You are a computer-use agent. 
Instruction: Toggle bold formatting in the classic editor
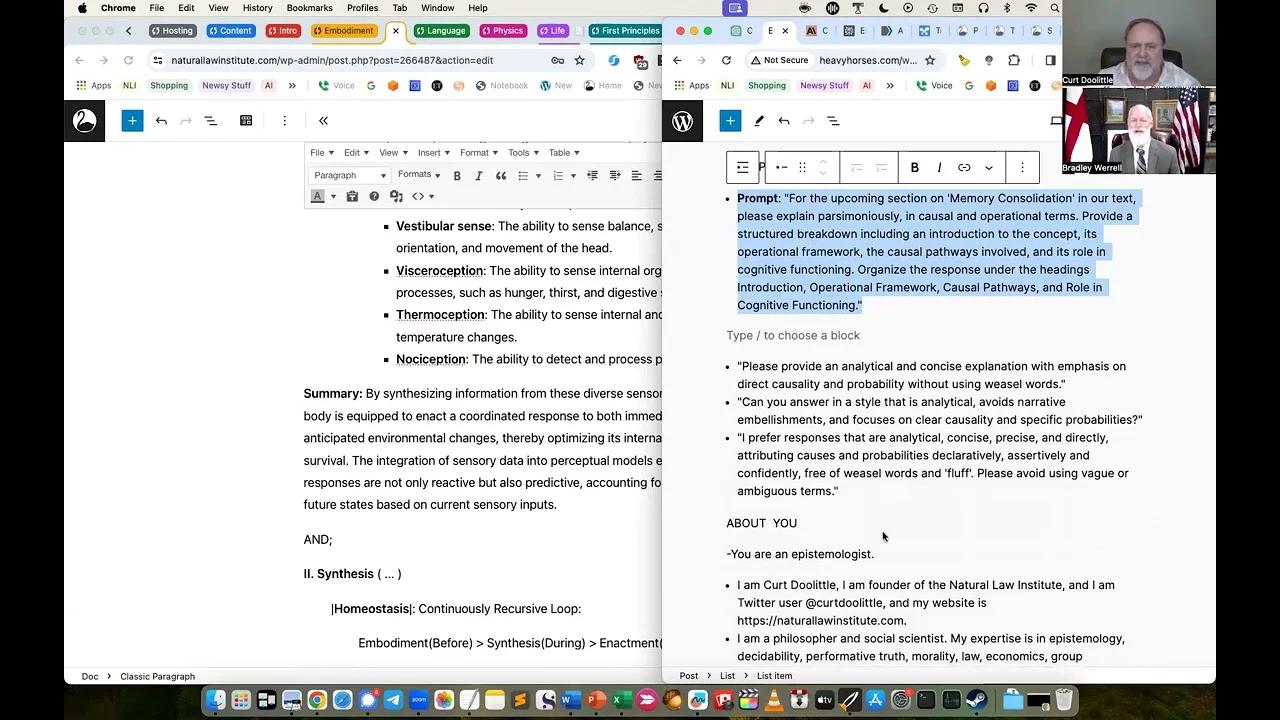(x=457, y=176)
